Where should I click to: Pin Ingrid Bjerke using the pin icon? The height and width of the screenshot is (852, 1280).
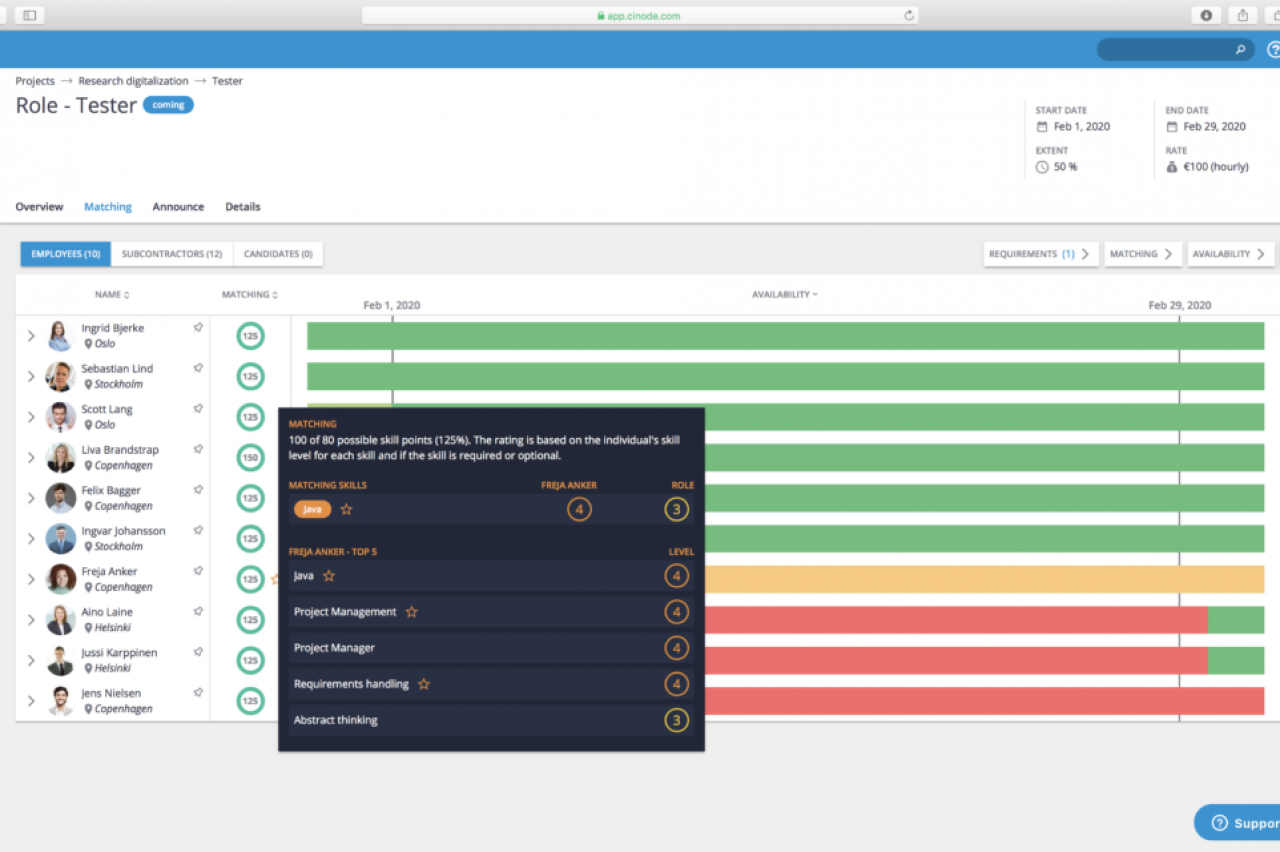[198, 327]
